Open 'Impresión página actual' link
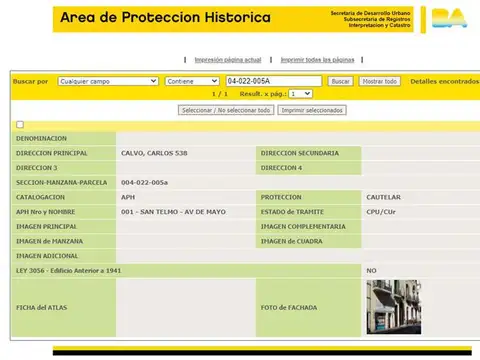Screen dimensions: 480x360 [228, 60]
